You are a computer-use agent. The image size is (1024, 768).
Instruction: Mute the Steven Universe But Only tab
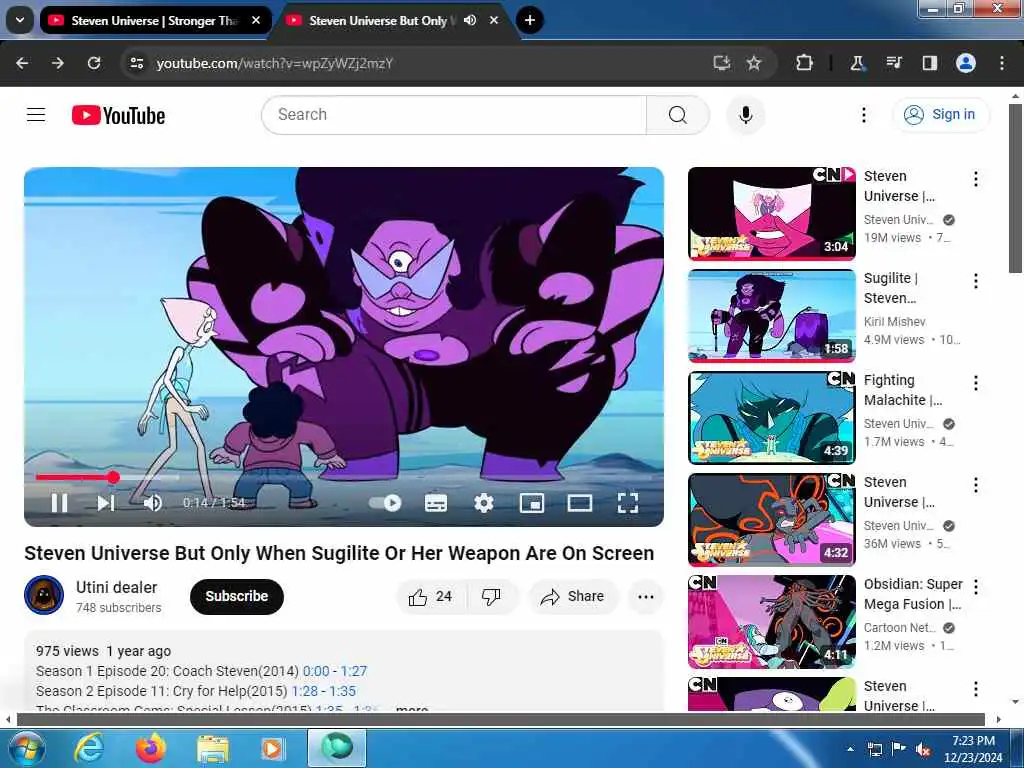point(470,20)
